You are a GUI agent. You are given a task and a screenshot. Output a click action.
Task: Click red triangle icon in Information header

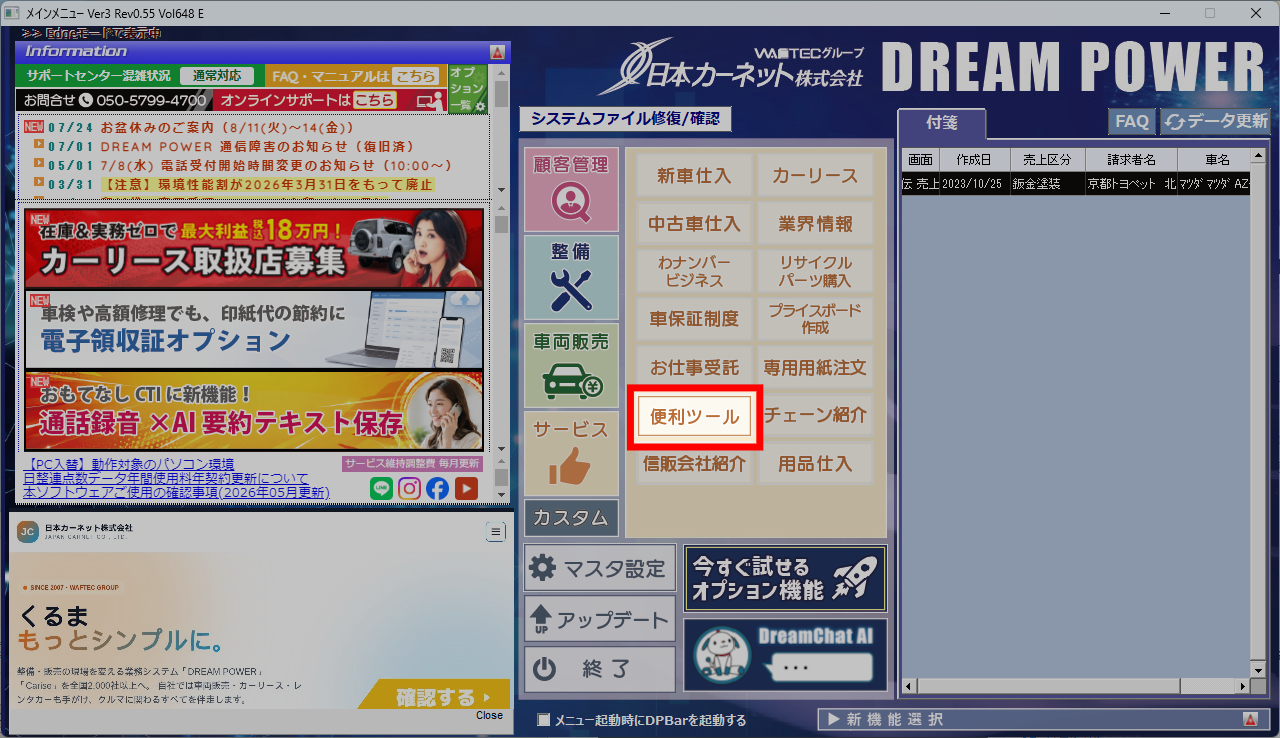point(497,51)
